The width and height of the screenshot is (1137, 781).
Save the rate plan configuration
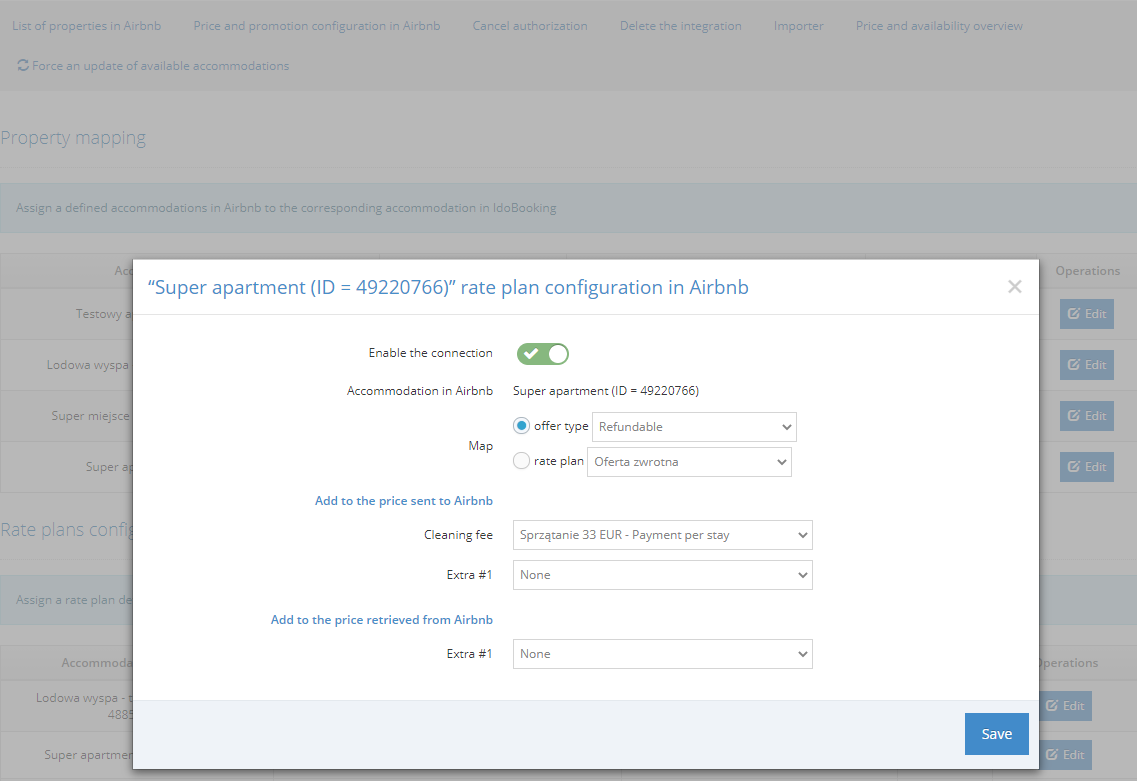996,734
